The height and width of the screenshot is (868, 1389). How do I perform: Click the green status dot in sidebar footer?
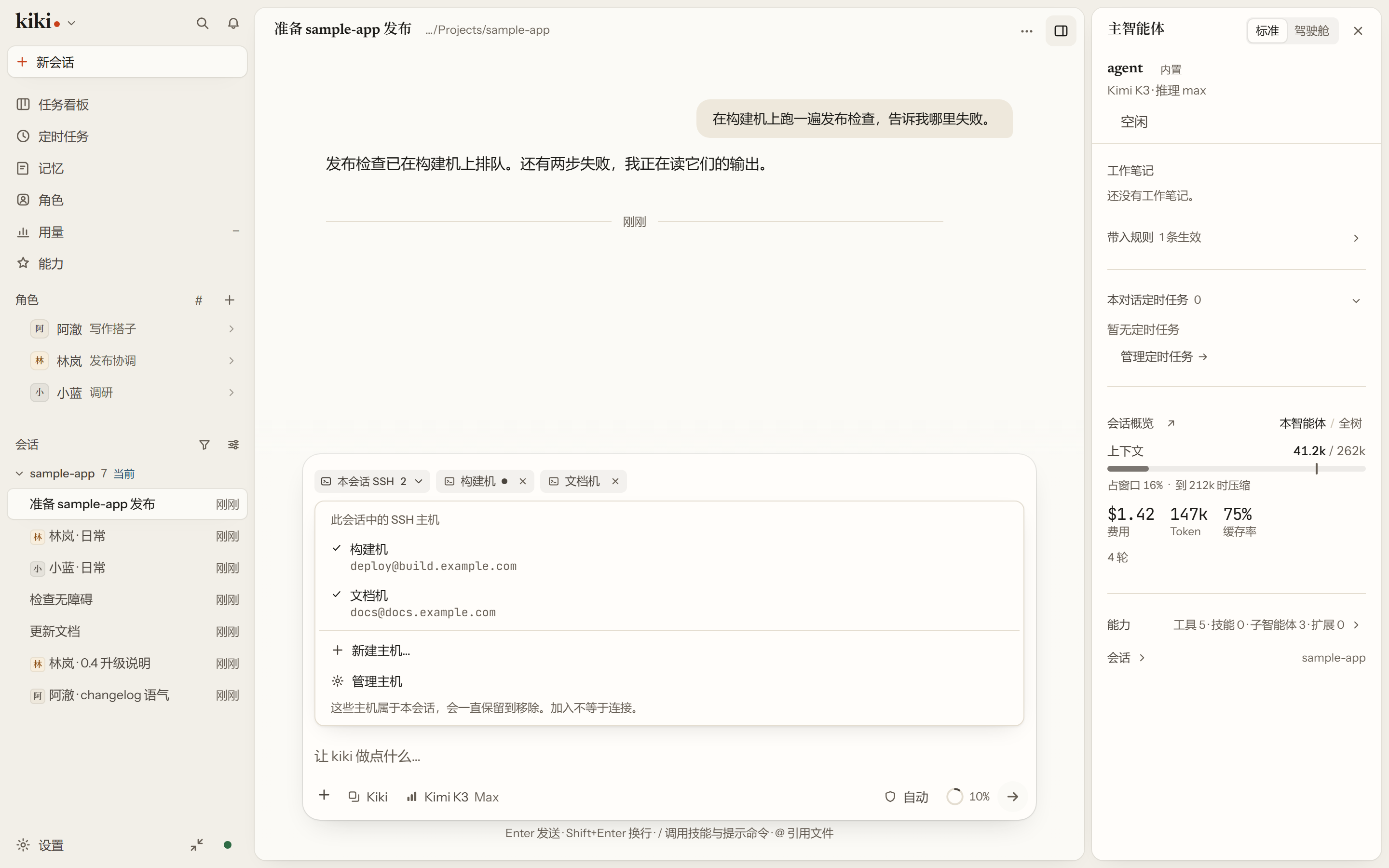pyautogui.click(x=227, y=845)
